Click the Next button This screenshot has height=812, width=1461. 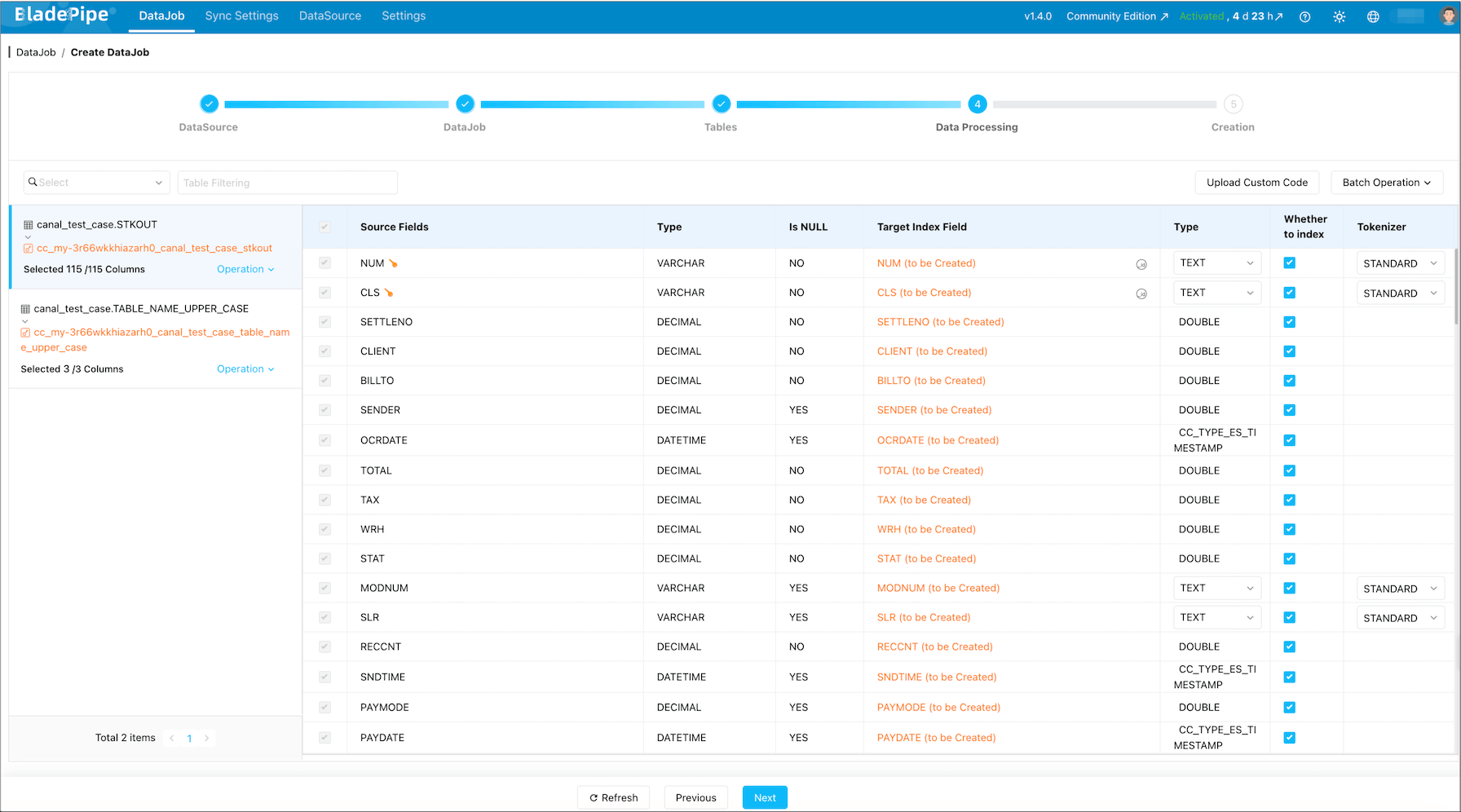click(764, 797)
